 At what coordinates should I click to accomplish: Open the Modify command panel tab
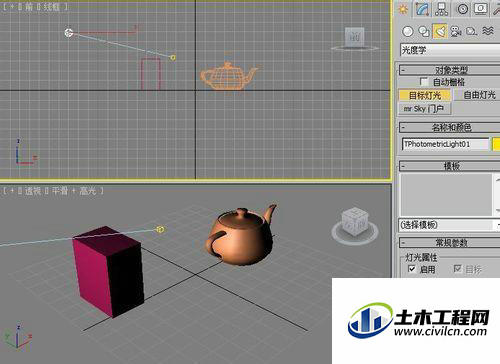(x=422, y=9)
